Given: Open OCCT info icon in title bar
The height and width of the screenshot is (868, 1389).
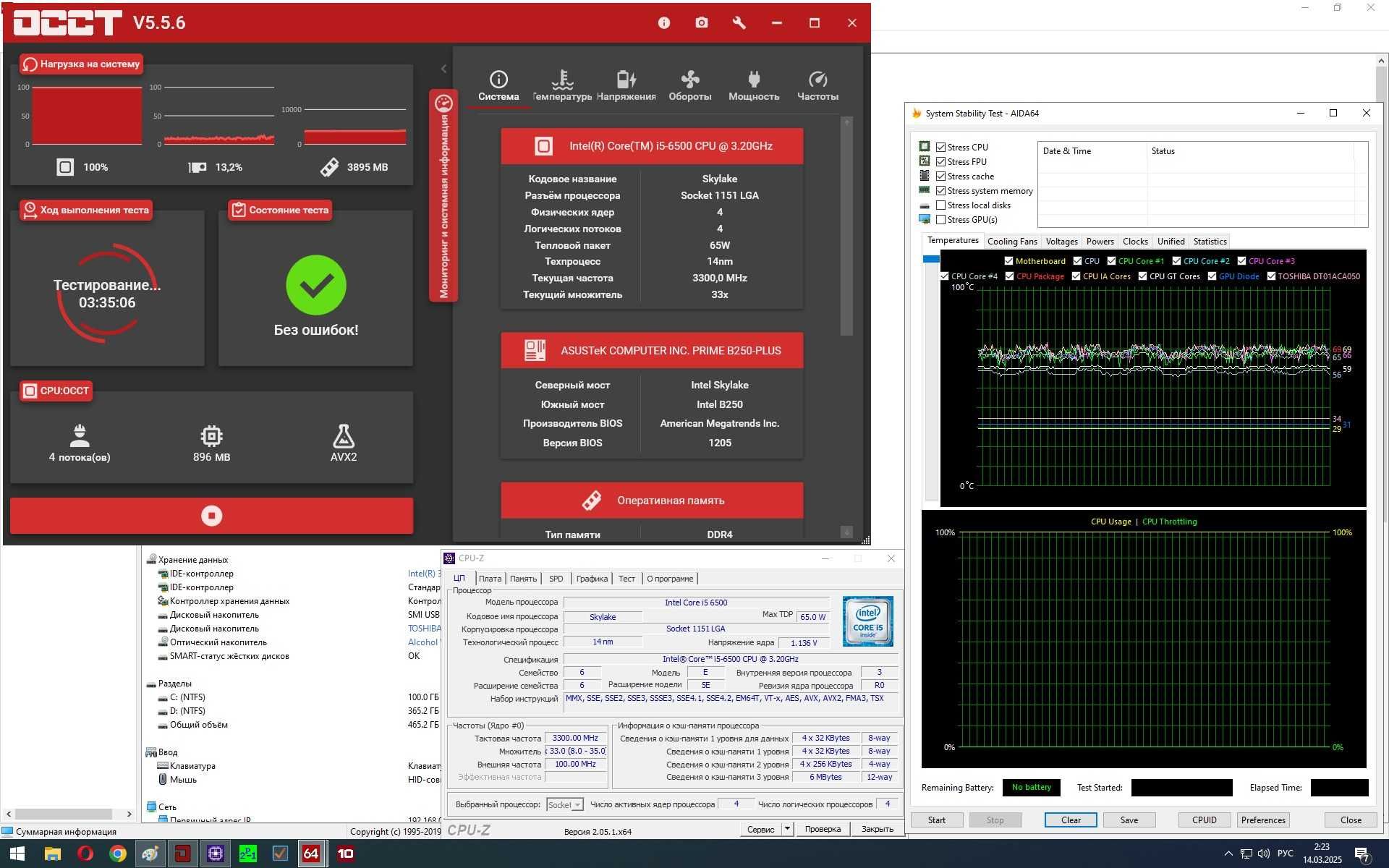Looking at the screenshot, I should coord(663,23).
